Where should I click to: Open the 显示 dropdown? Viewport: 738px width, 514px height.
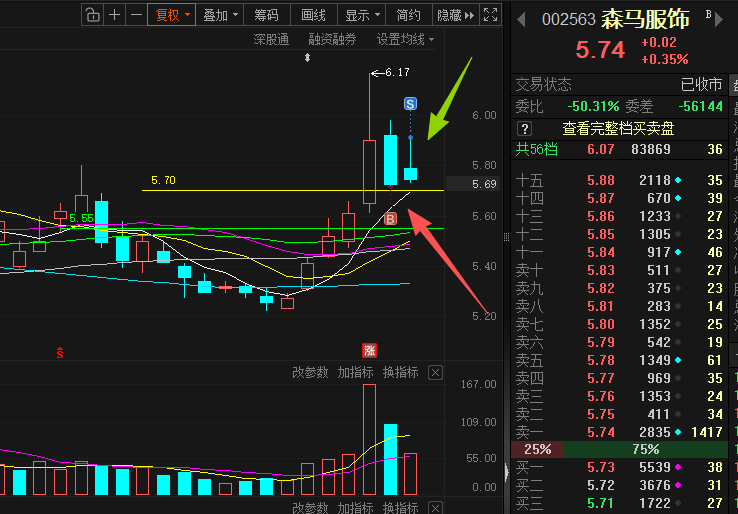[x=362, y=15]
